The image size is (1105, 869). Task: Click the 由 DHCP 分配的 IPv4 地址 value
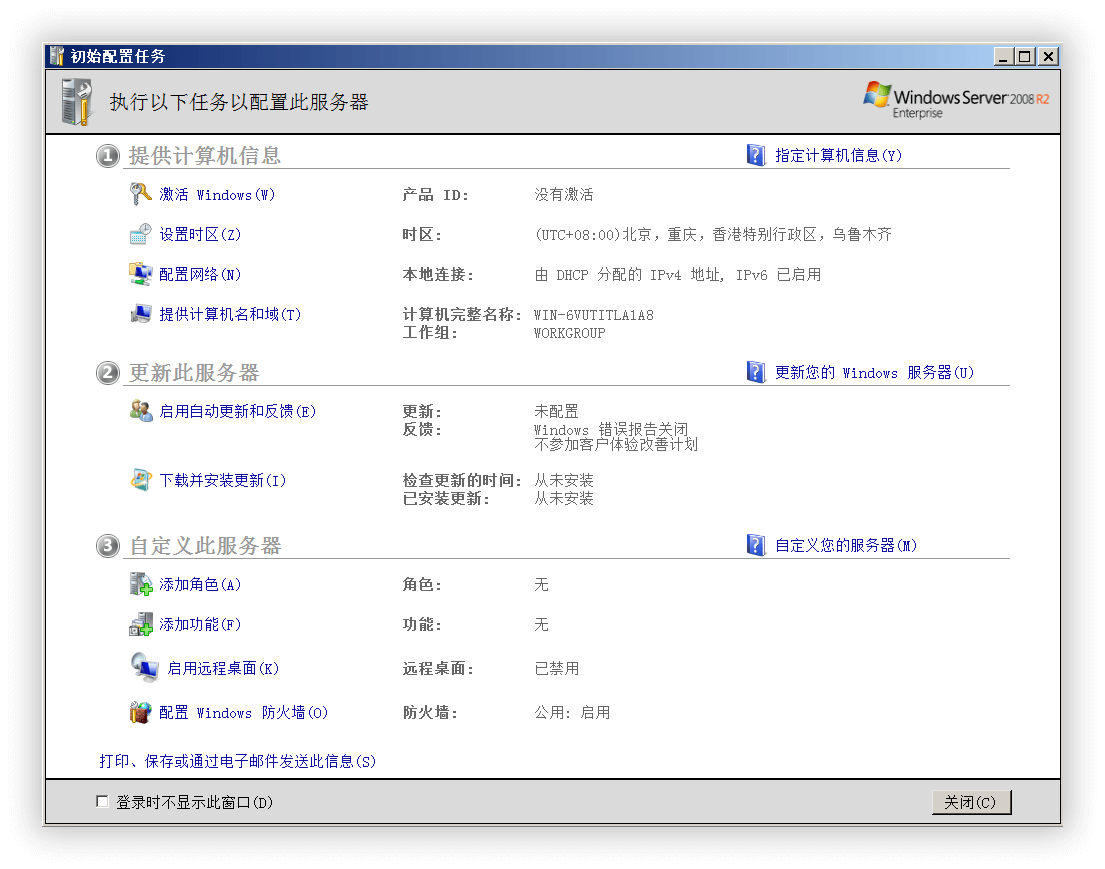coord(678,275)
